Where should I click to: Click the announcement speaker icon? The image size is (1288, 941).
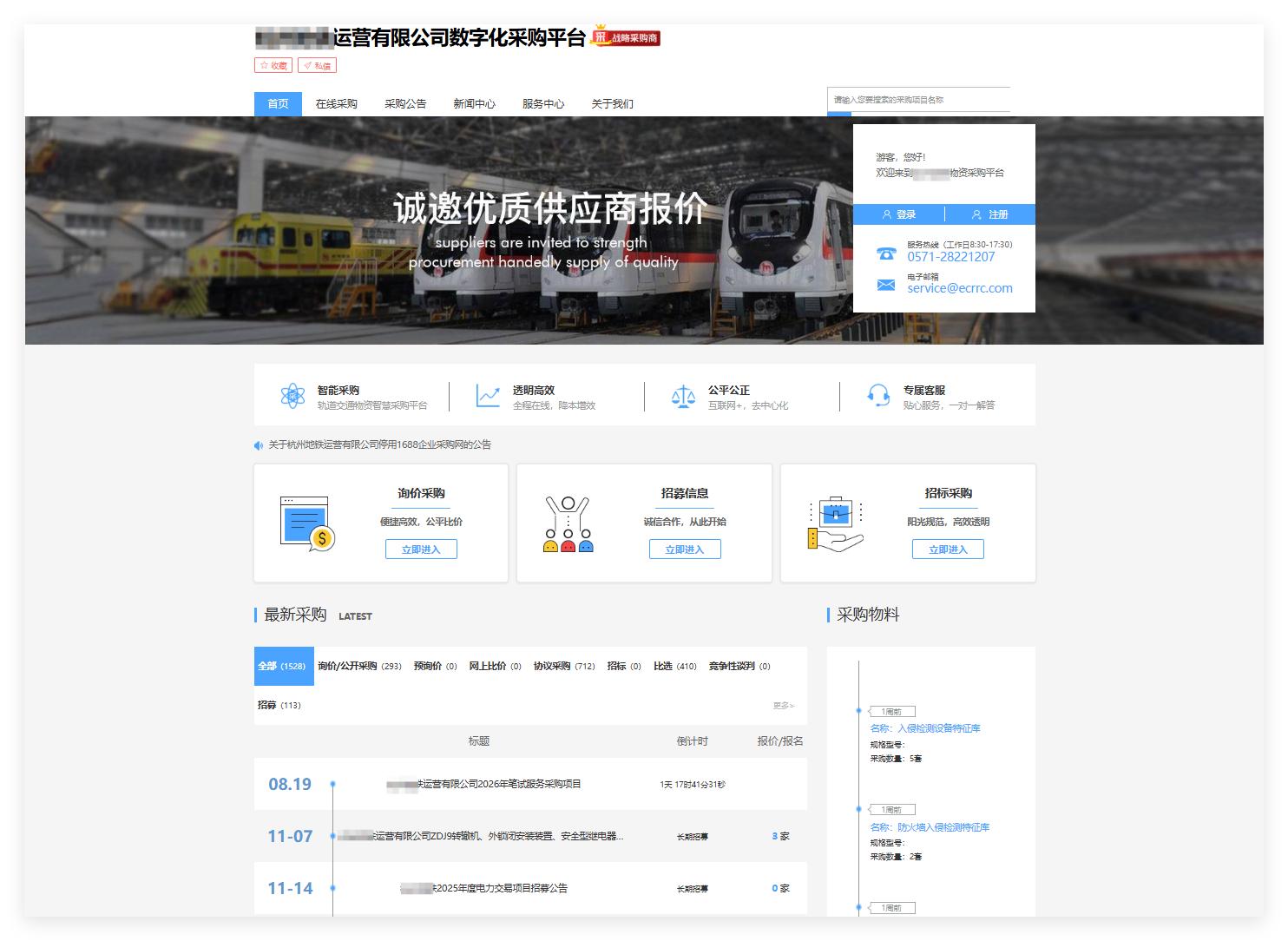(259, 445)
